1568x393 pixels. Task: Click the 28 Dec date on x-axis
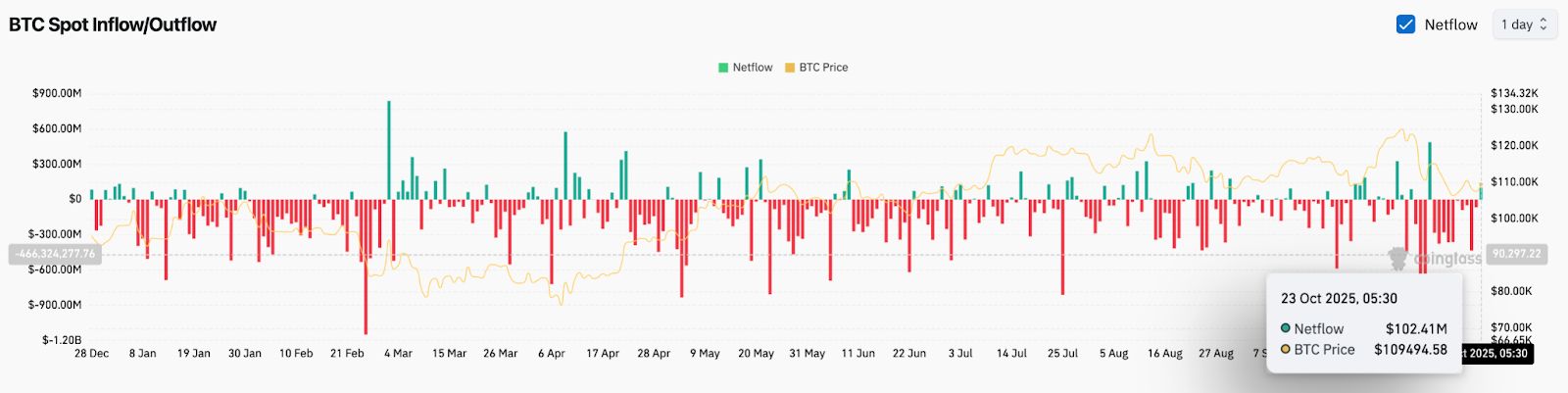[x=92, y=354]
